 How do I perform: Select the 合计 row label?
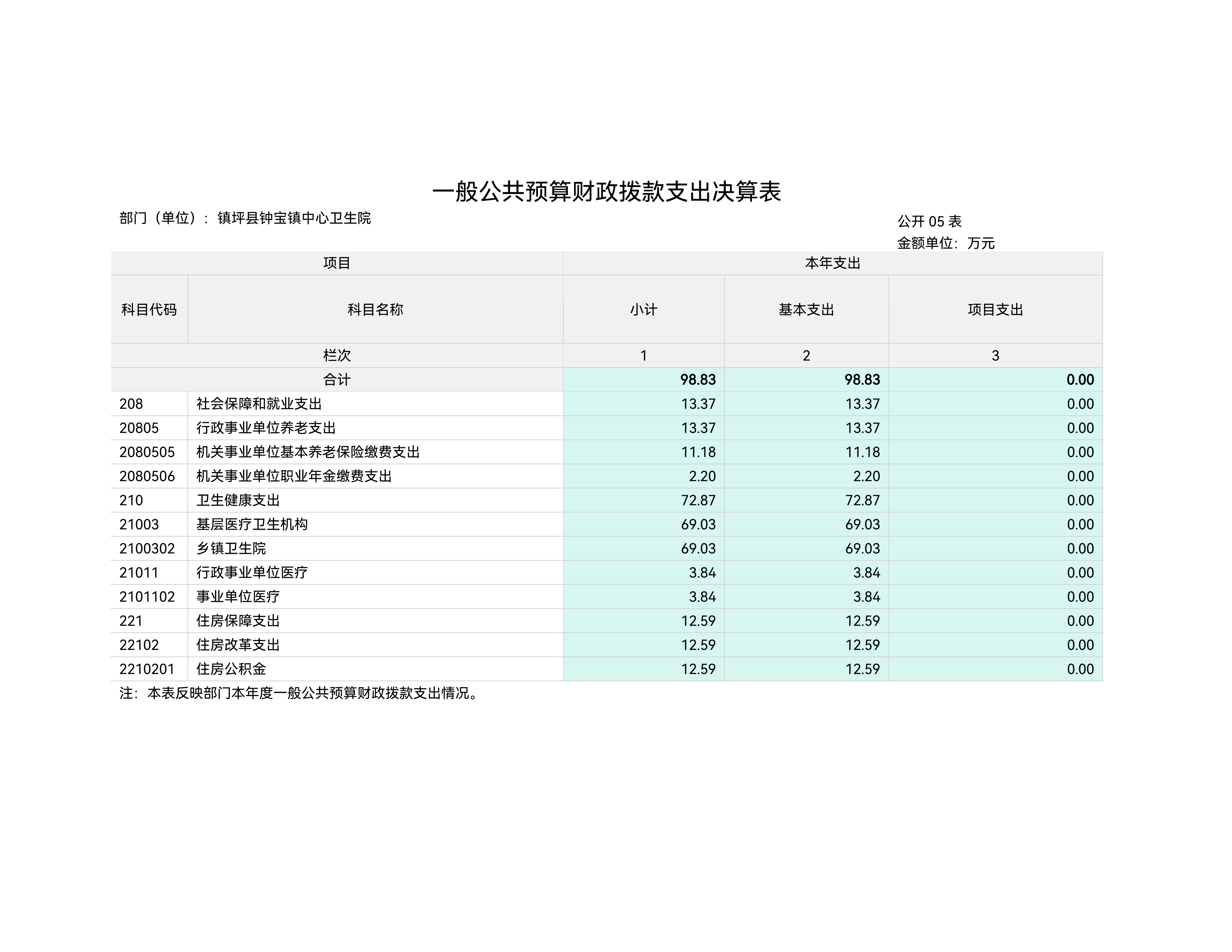coord(337,380)
